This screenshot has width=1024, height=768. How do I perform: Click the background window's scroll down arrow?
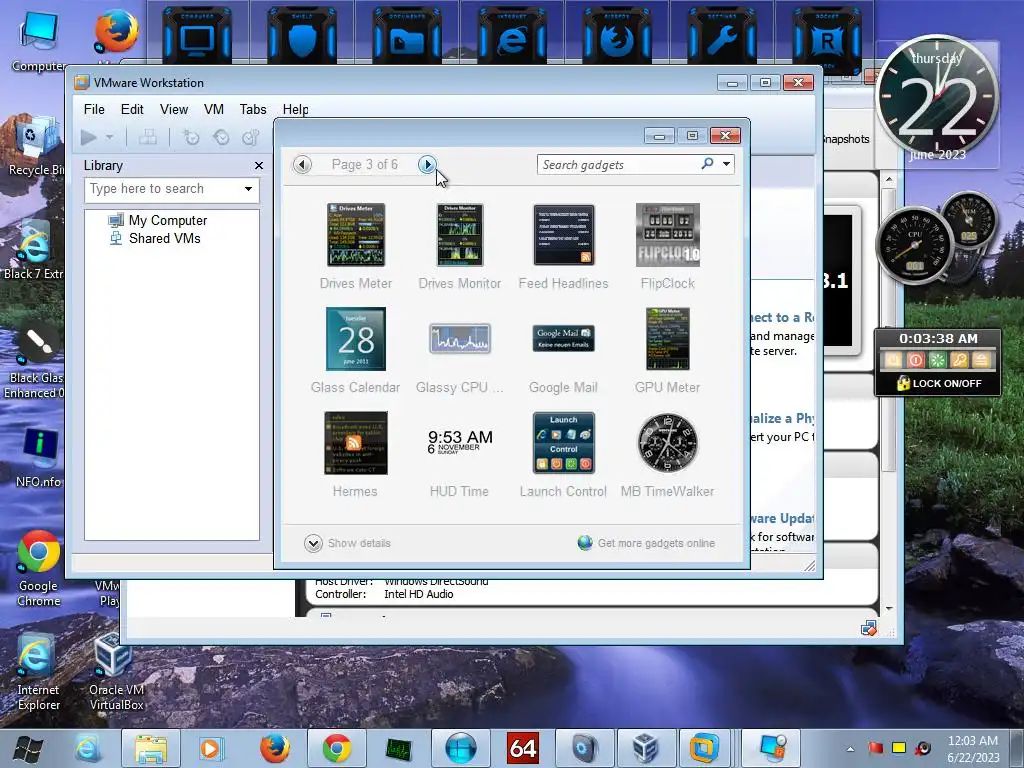pyautogui.click(x=889, y=608)
